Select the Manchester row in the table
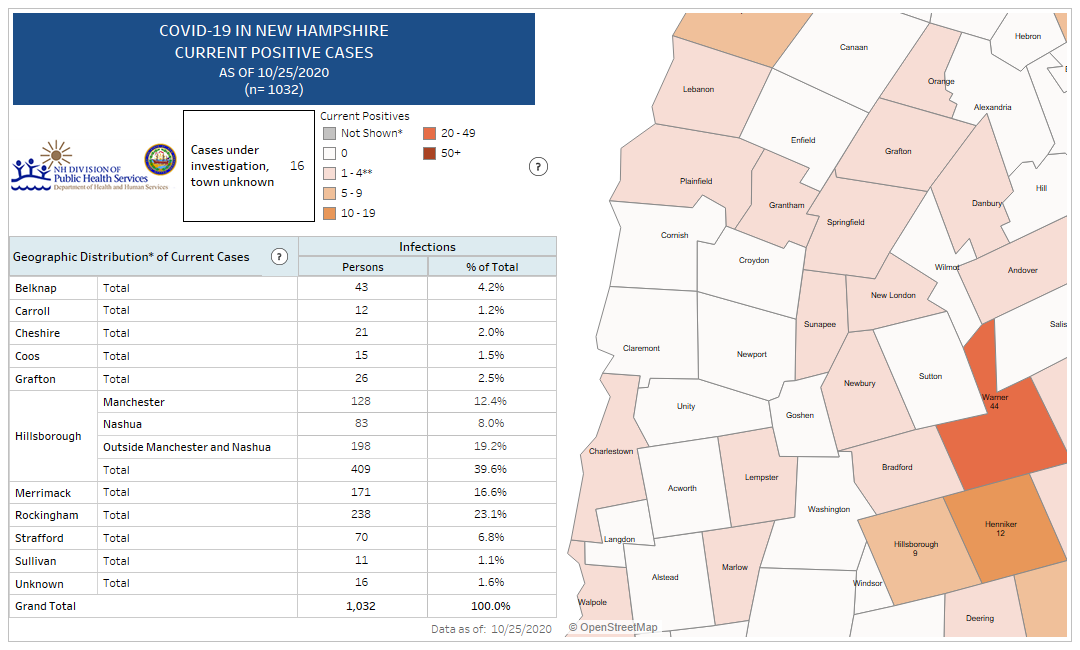This screenshot has width=1080, height=650. (133, 402)
